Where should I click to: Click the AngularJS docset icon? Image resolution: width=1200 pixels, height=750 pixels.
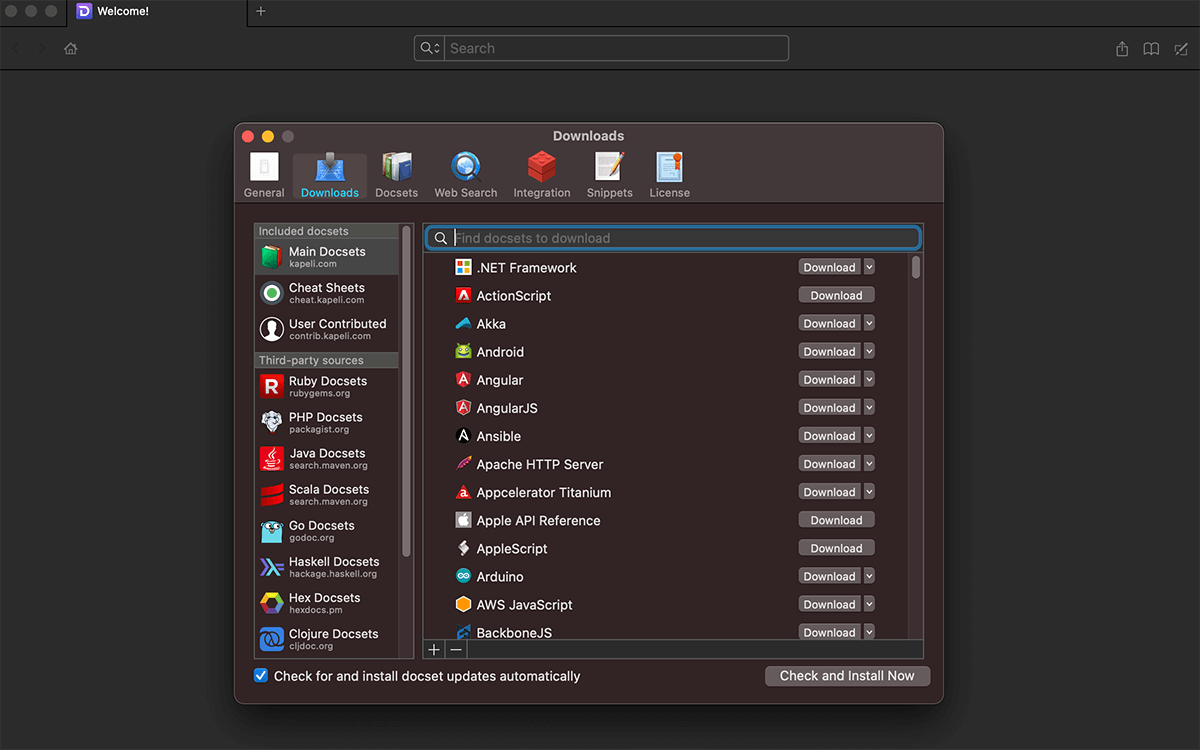[x=463, y=407]
